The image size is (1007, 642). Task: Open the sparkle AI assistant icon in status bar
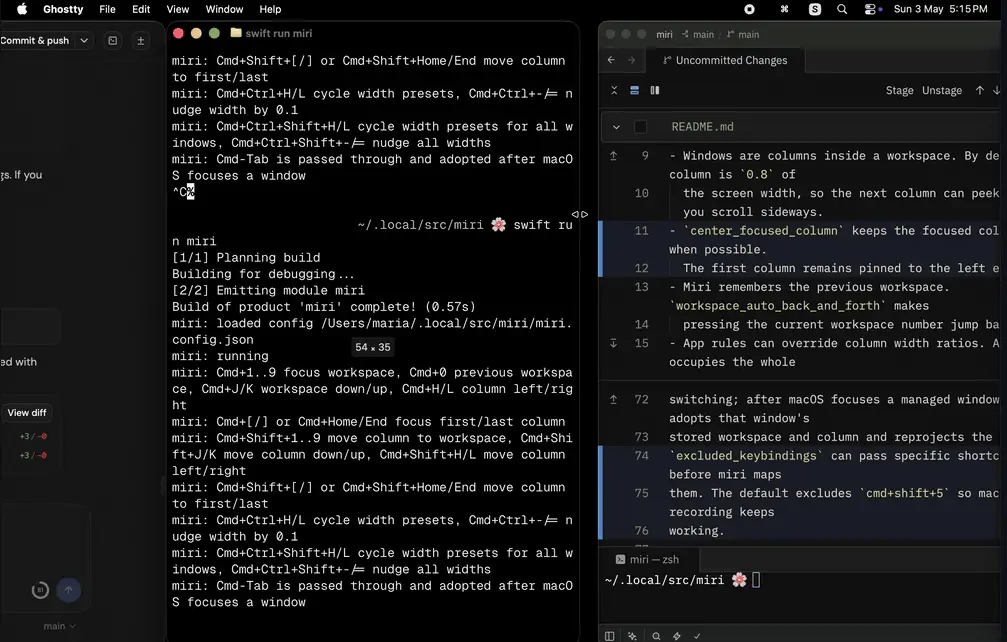[x=633, y=636]
